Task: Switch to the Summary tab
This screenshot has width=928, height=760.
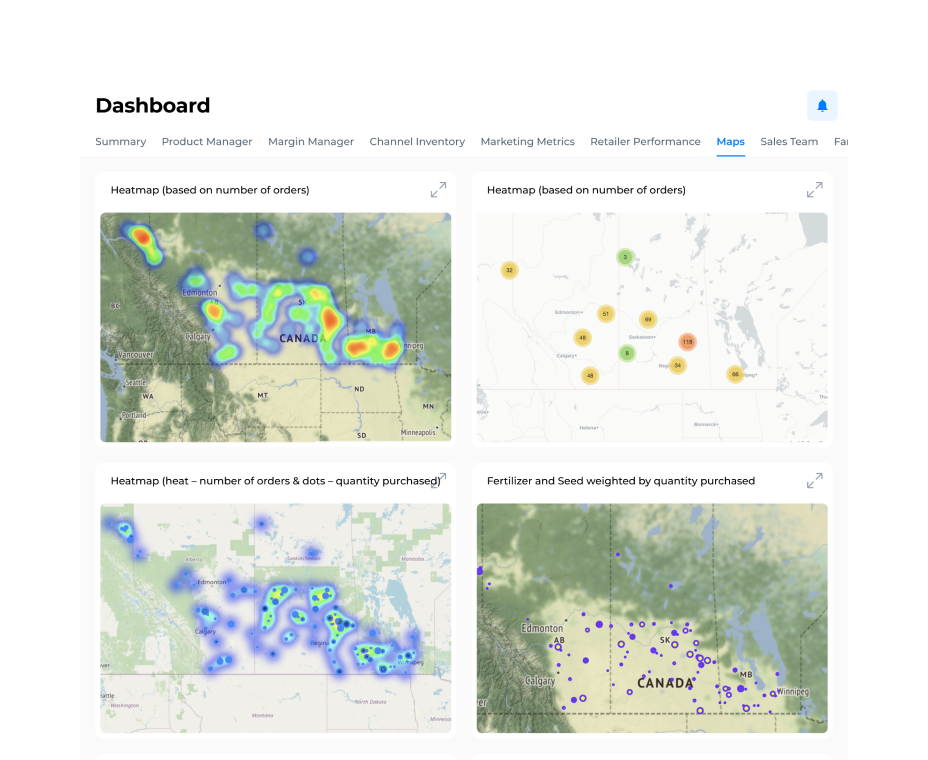Action: pos(121,141)
